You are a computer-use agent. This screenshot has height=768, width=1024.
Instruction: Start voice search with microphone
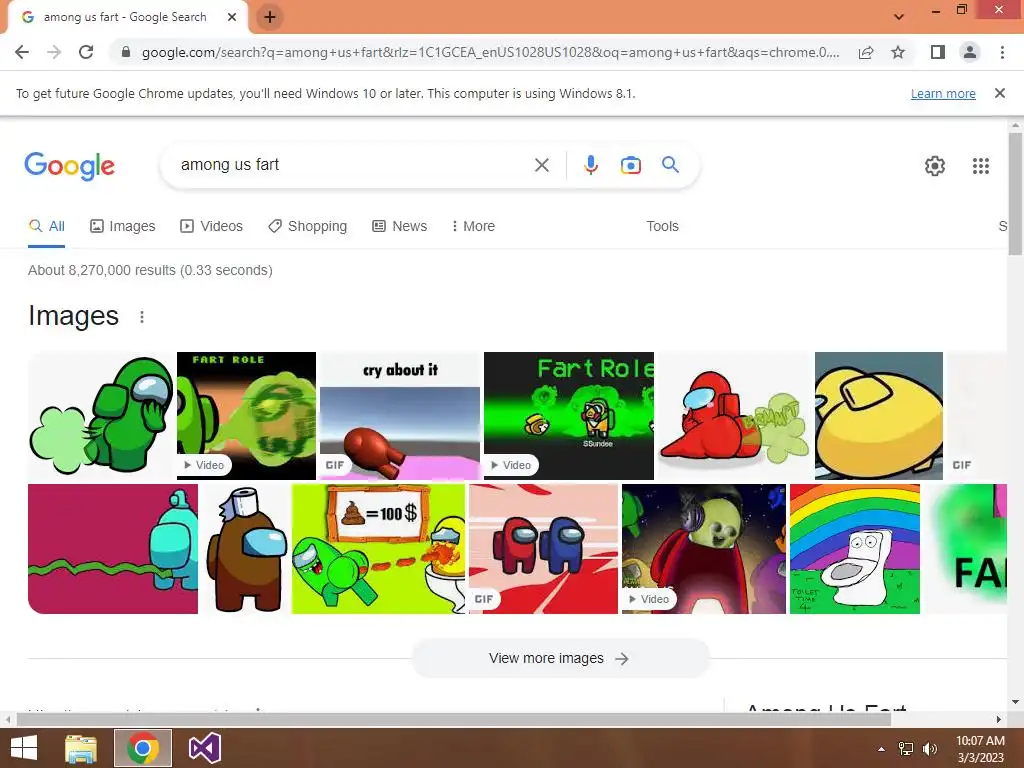(x=591, y=165)
